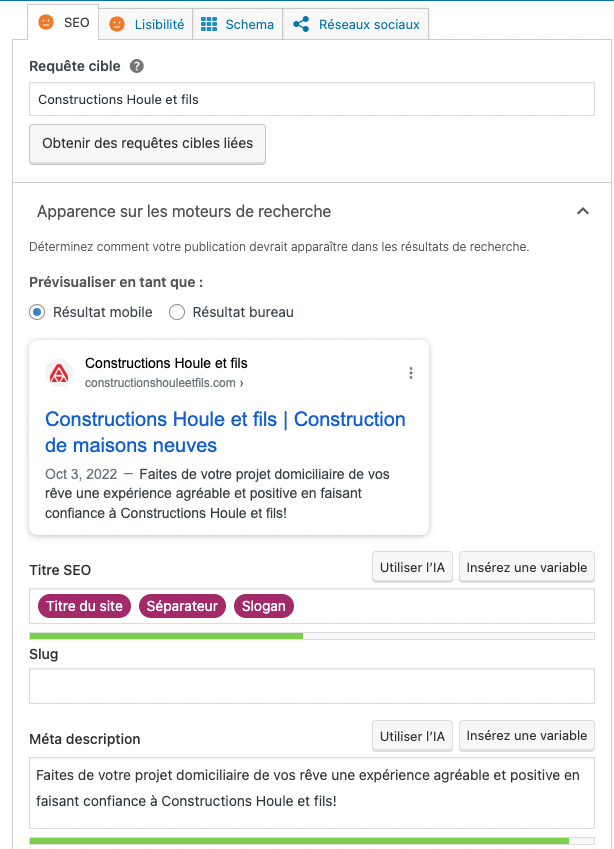Select Résultat bureau preview option
Image resolution: width=614 pixels, height=849 pixels.
[177, 312]
